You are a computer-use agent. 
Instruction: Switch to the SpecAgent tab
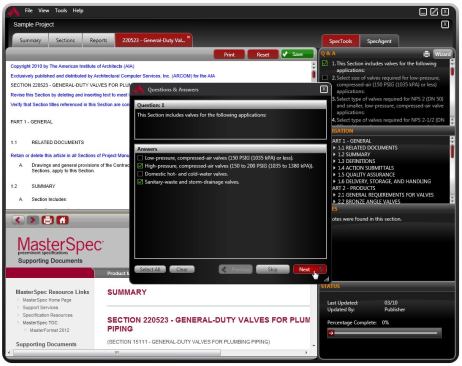coord(379,41)
